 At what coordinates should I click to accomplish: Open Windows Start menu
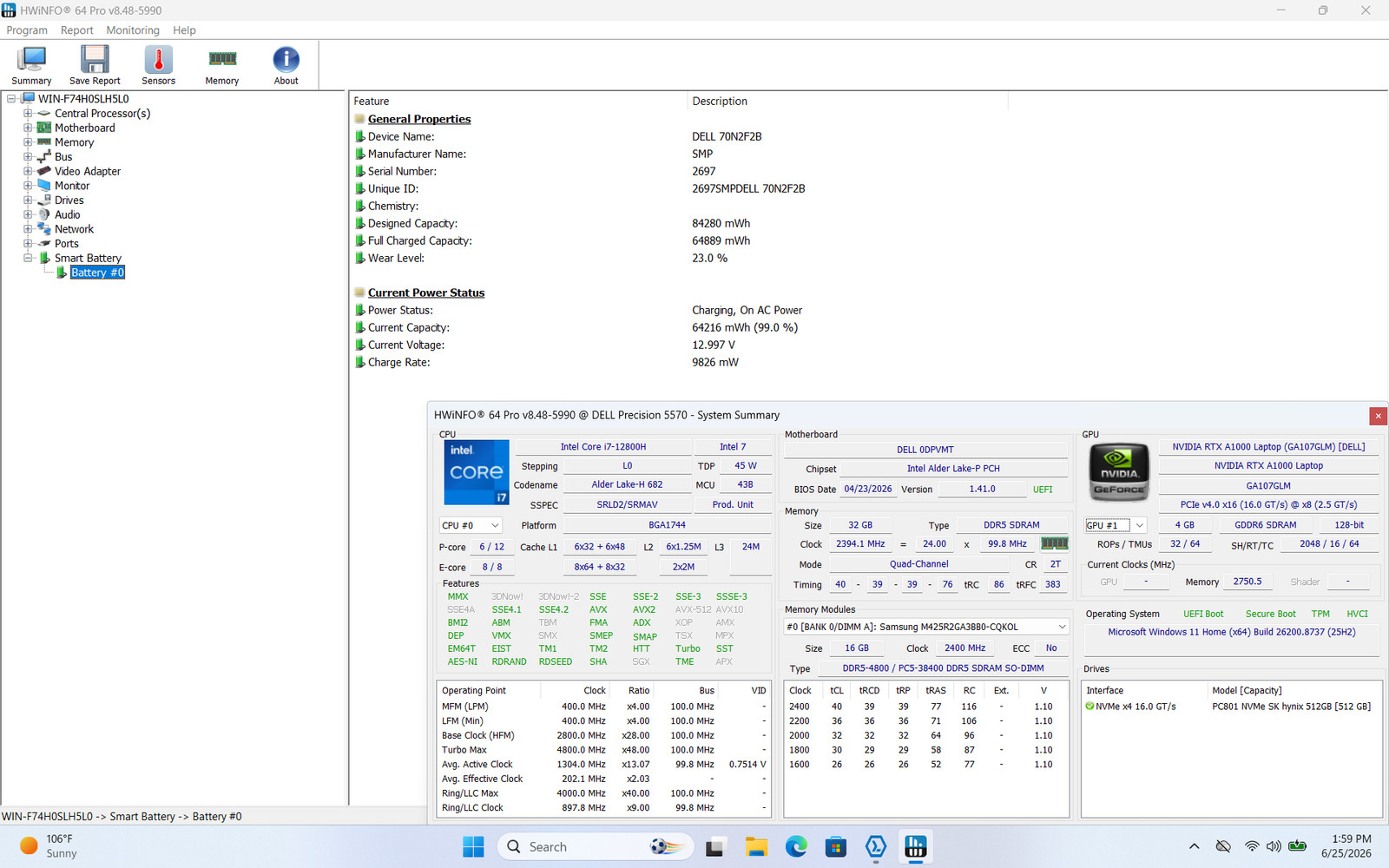tap(473, 846)
